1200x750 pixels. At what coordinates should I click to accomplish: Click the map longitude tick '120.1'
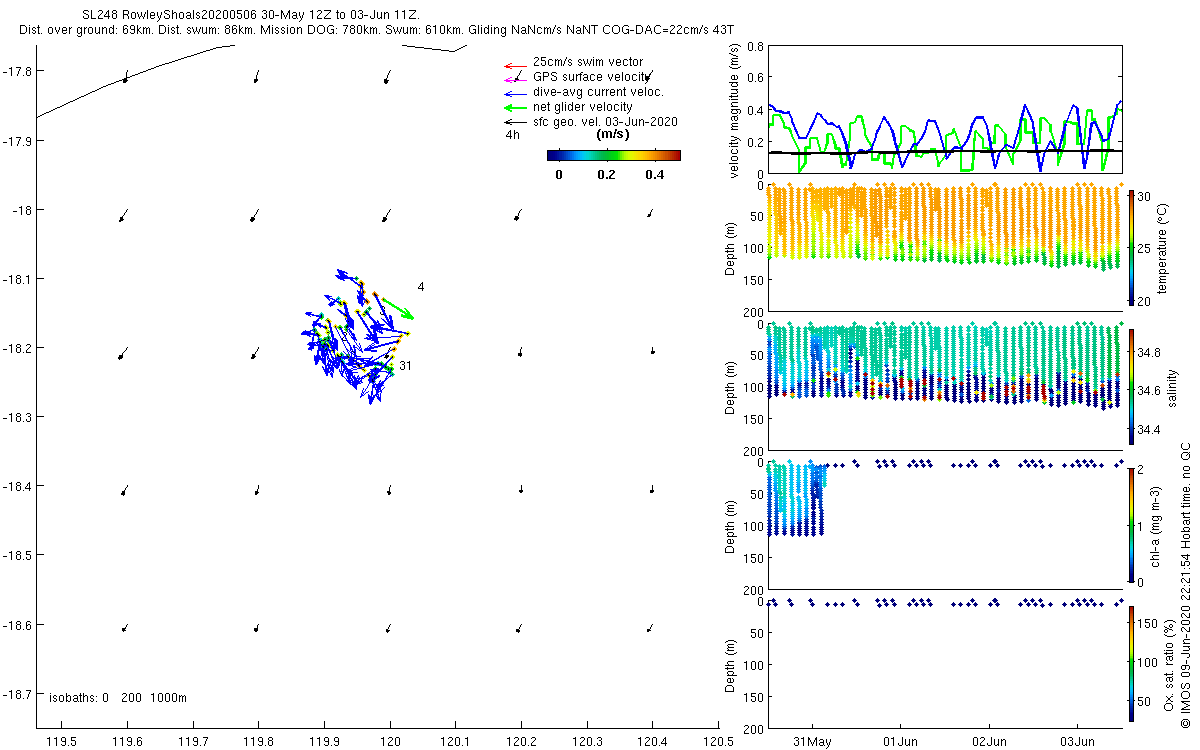coord(456,742)
